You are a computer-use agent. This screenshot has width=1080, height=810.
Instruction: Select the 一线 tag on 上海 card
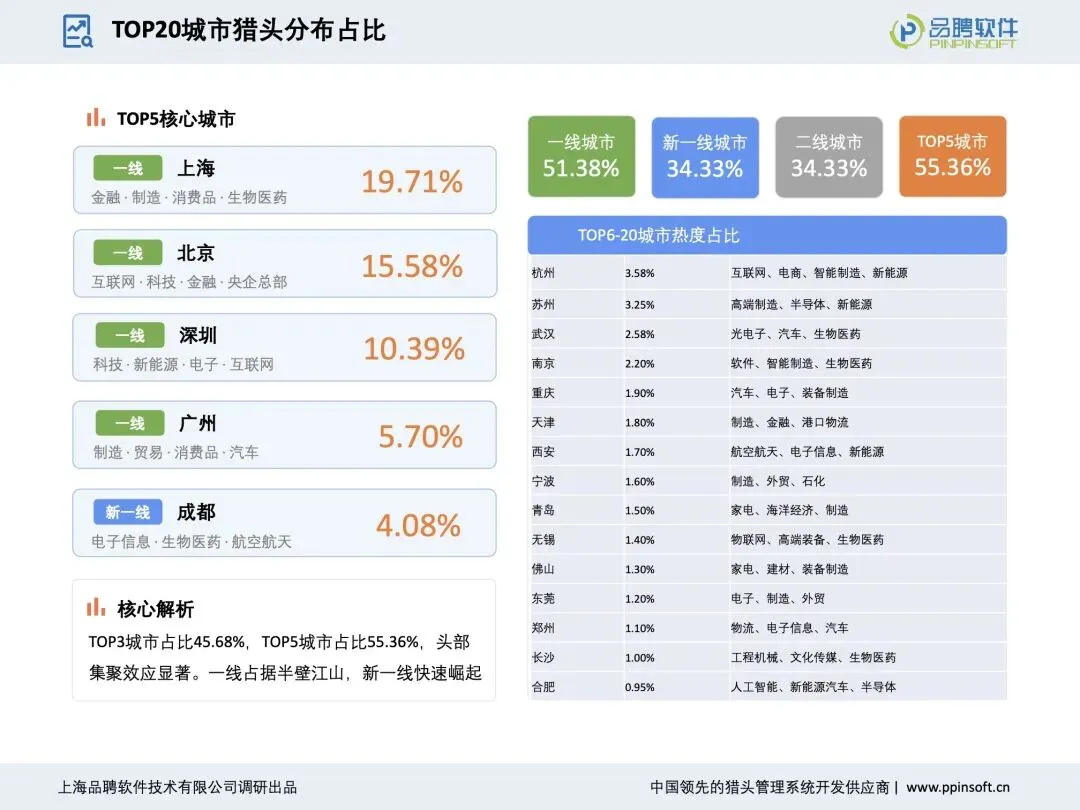pos(127,168)
